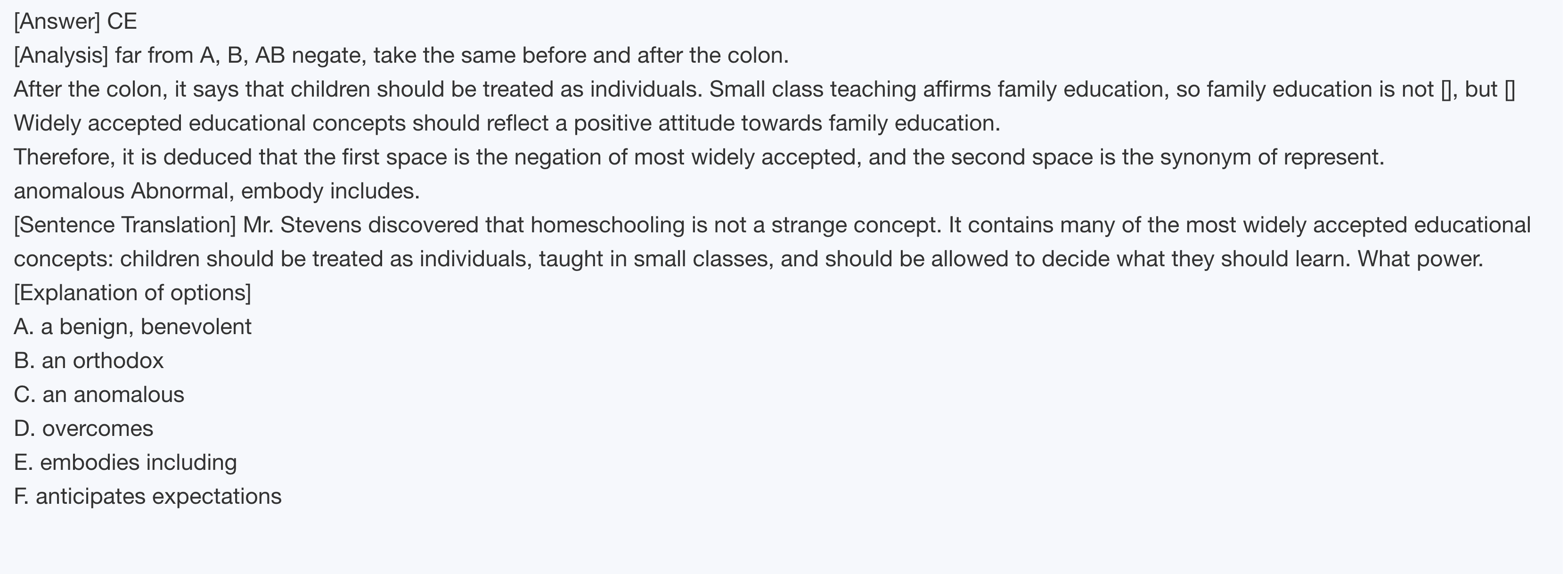Click the empty bracket placeholder after "but"
The width and height of the screenshot is (1568, 574).
(1510, 90)
